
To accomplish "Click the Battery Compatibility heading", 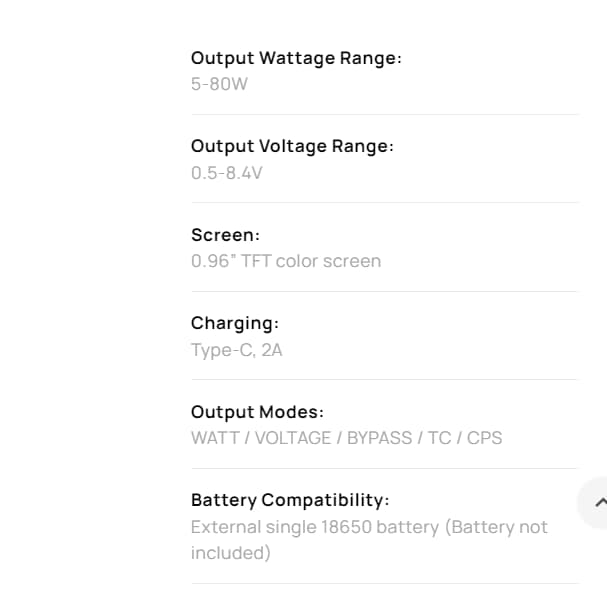I will [x=290, y=500].
